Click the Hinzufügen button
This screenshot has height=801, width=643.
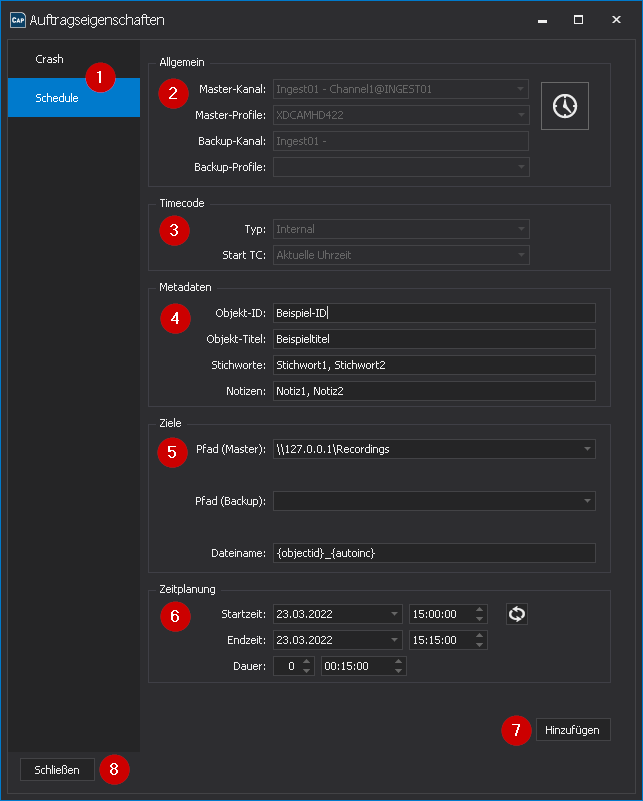tap(573, 730)
